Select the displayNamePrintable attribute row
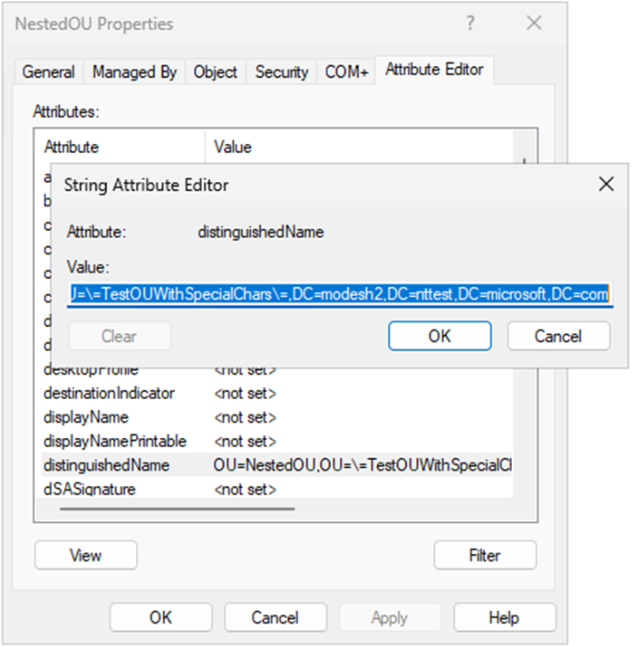The width and height of the screenshot is (638, 647). point(276,441)
